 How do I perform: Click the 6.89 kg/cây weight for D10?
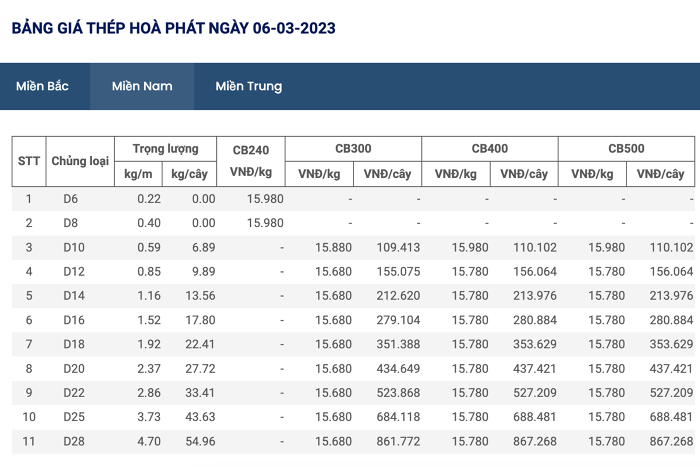point(204,247)
